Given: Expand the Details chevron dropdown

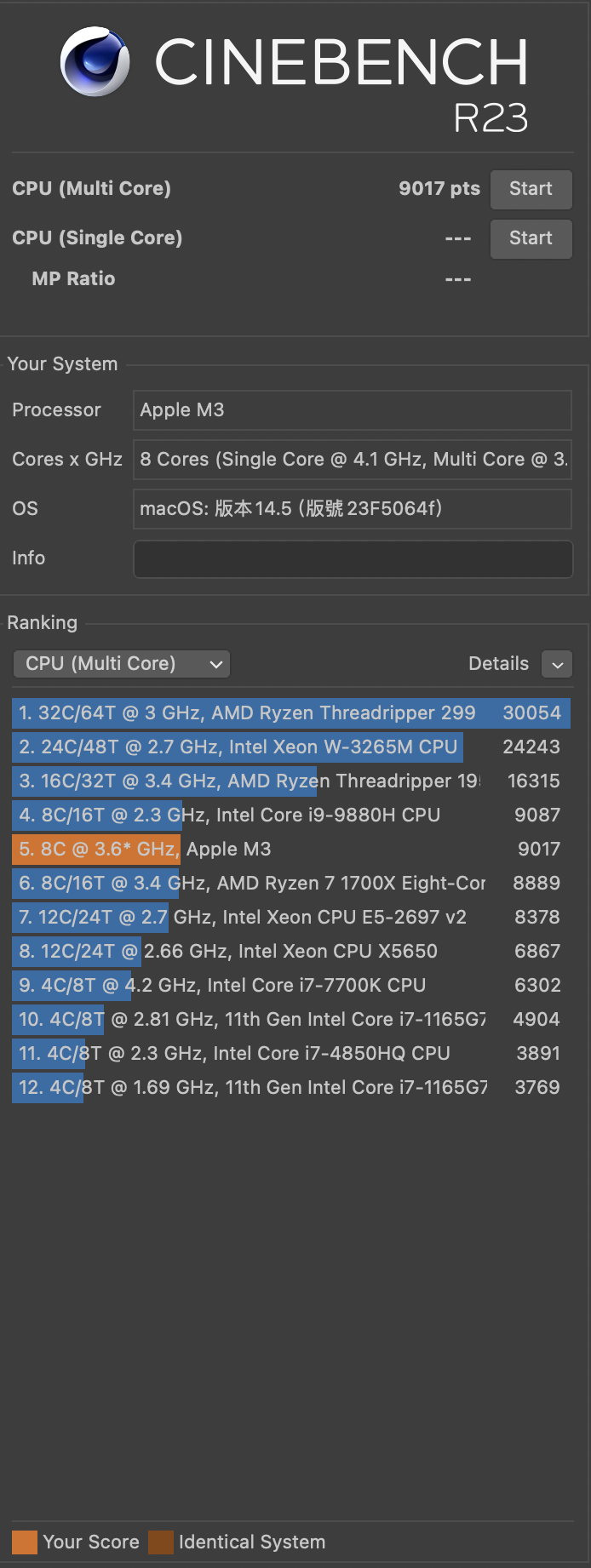Looking at the screenshot, I should pos(557,665).
